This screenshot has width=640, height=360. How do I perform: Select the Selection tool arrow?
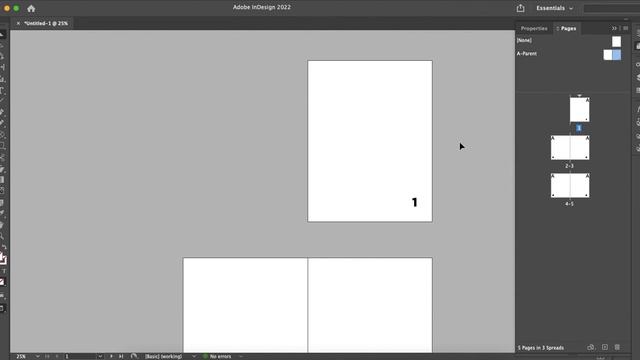point(2,35)
